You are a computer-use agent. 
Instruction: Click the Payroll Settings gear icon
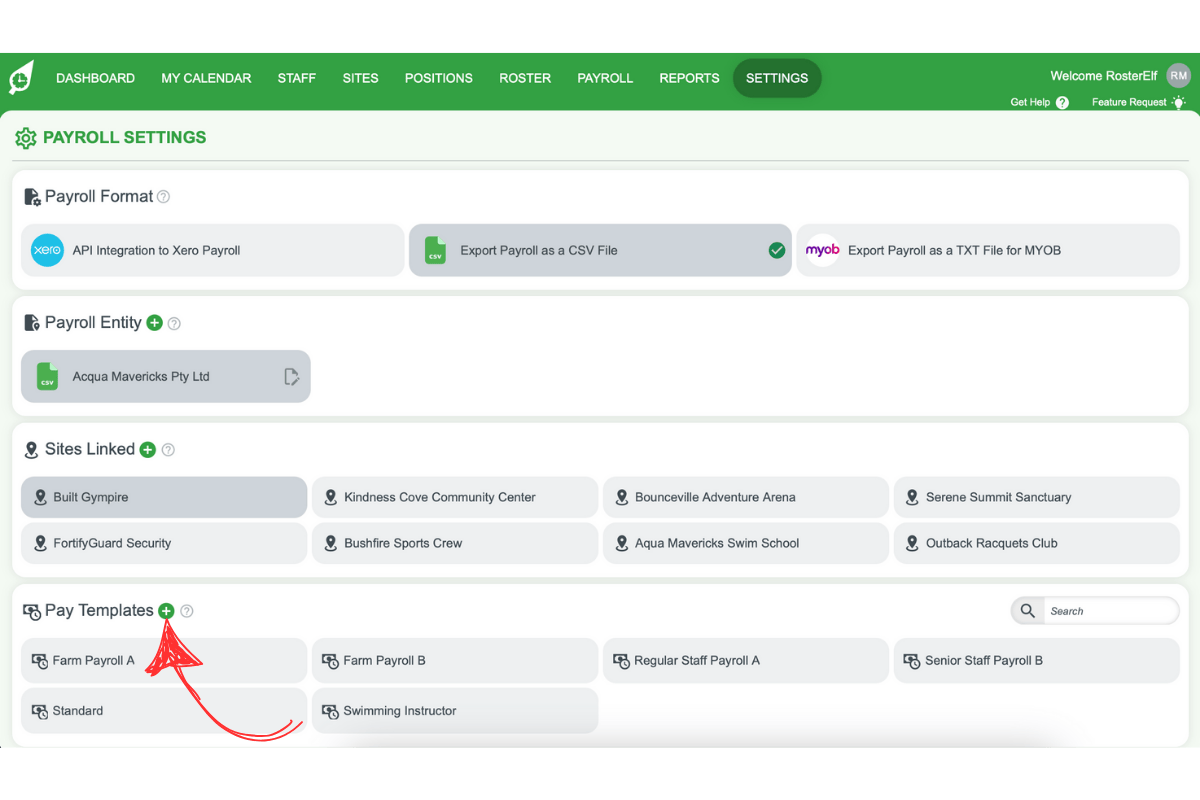pos(26,137)
